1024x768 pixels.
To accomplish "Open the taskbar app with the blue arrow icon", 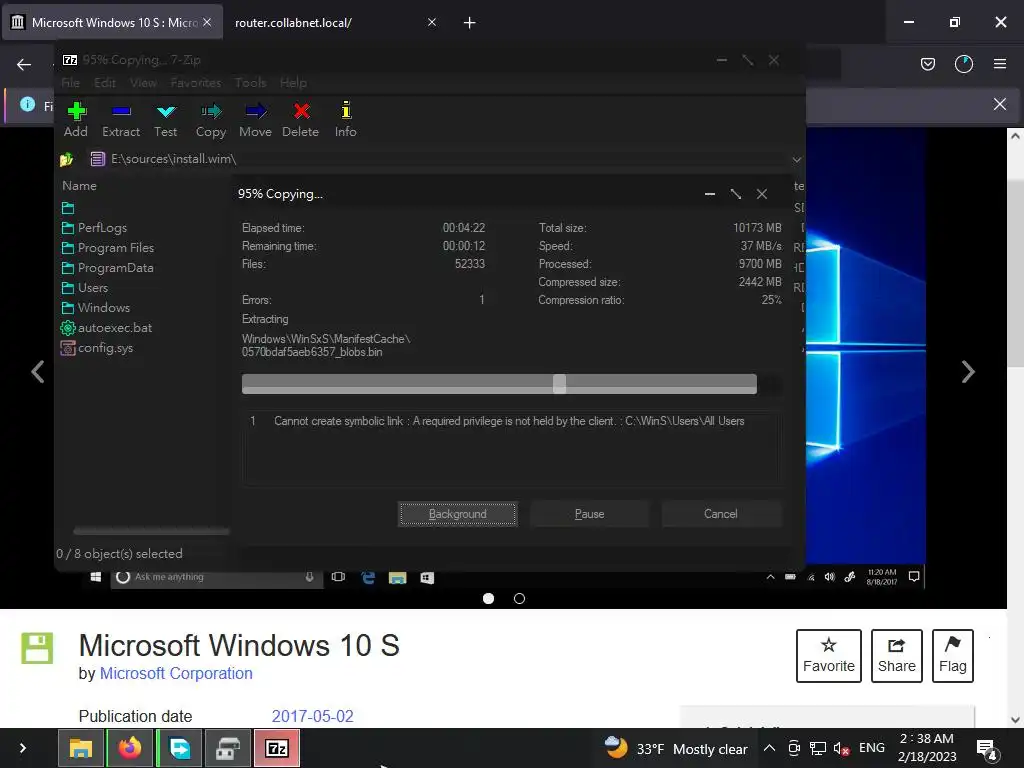I will click(x=179, y=748).
